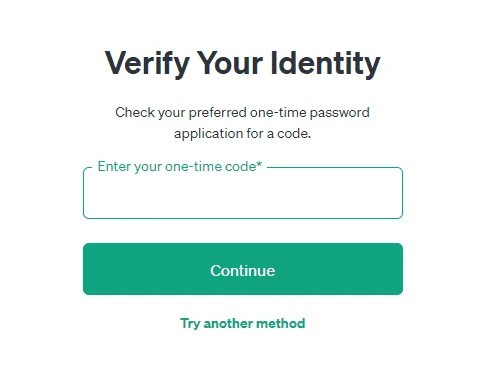Click the 'application for a code.' text line
This screenshot has width=488, height=378.
point(242,134)
